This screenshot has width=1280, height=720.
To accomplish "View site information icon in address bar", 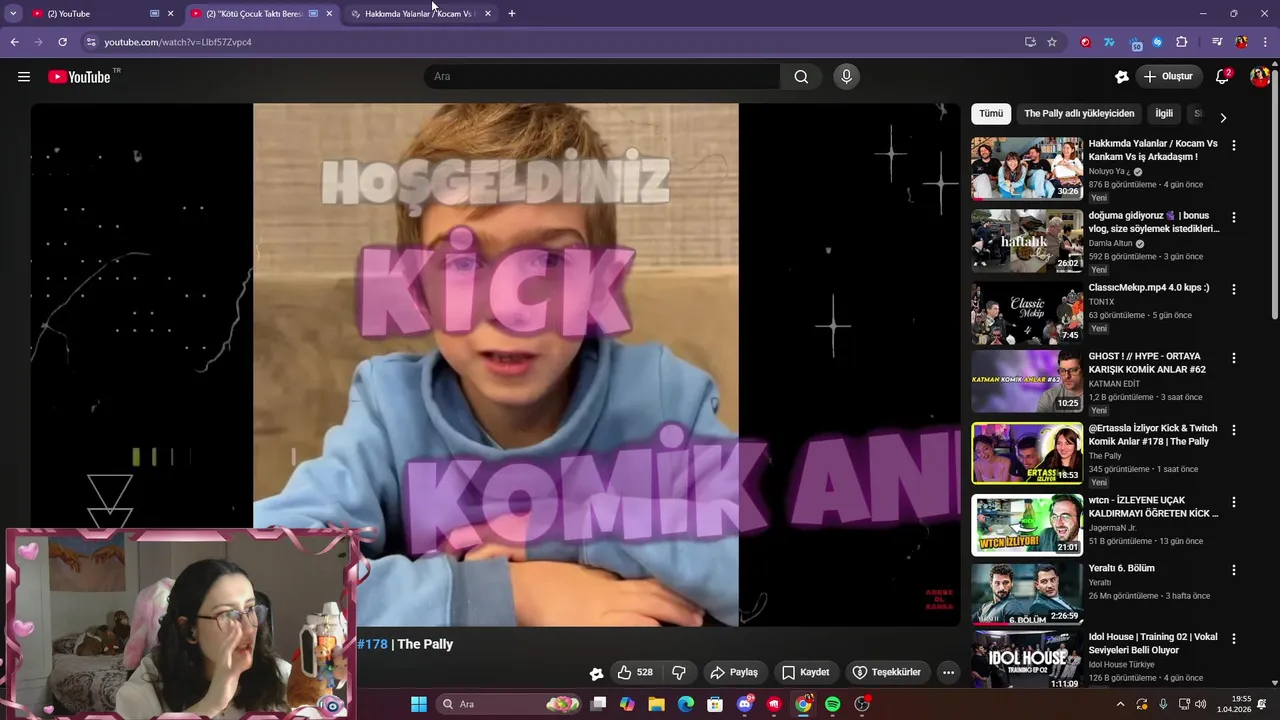I will [91, 42].
